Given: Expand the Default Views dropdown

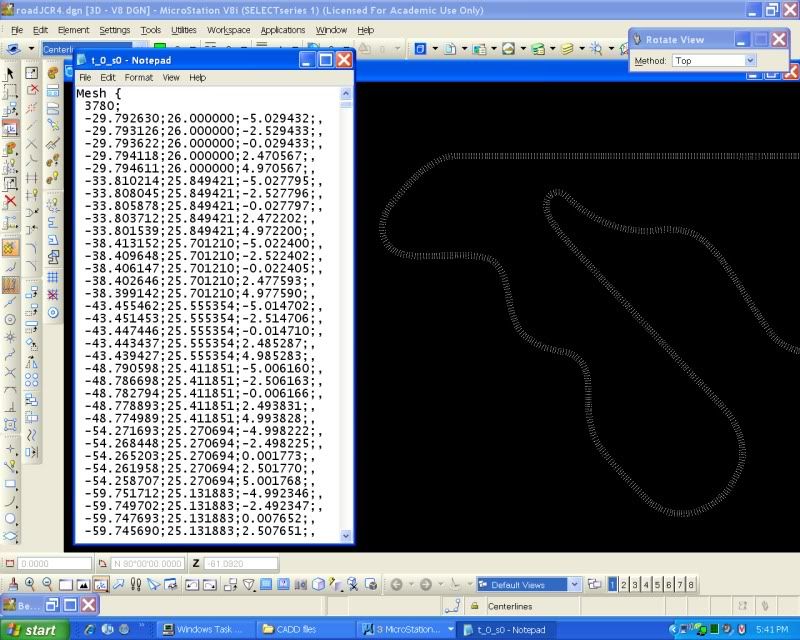Looking at the screenshot, I should click(574, 584).
